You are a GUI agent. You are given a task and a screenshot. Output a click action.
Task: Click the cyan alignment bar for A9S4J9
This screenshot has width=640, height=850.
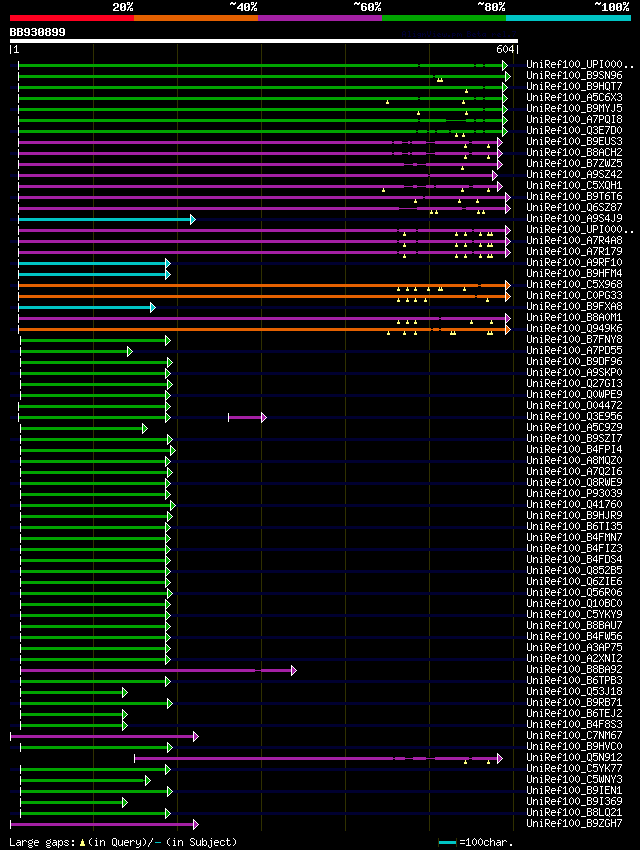(x=107, y=220)
